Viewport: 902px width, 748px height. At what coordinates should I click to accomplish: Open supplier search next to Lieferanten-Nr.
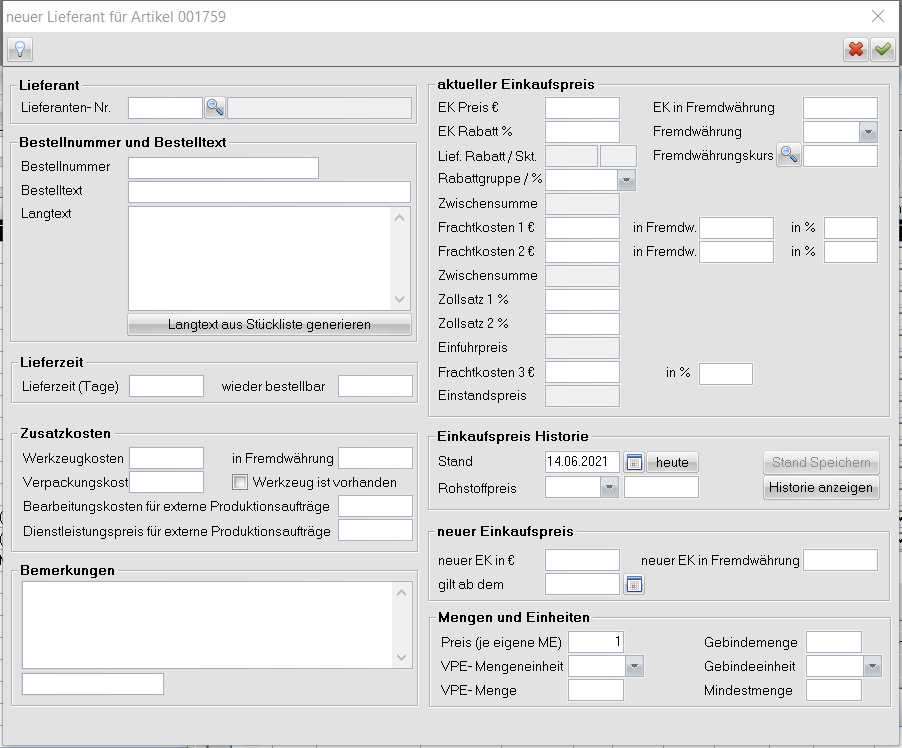215,108
